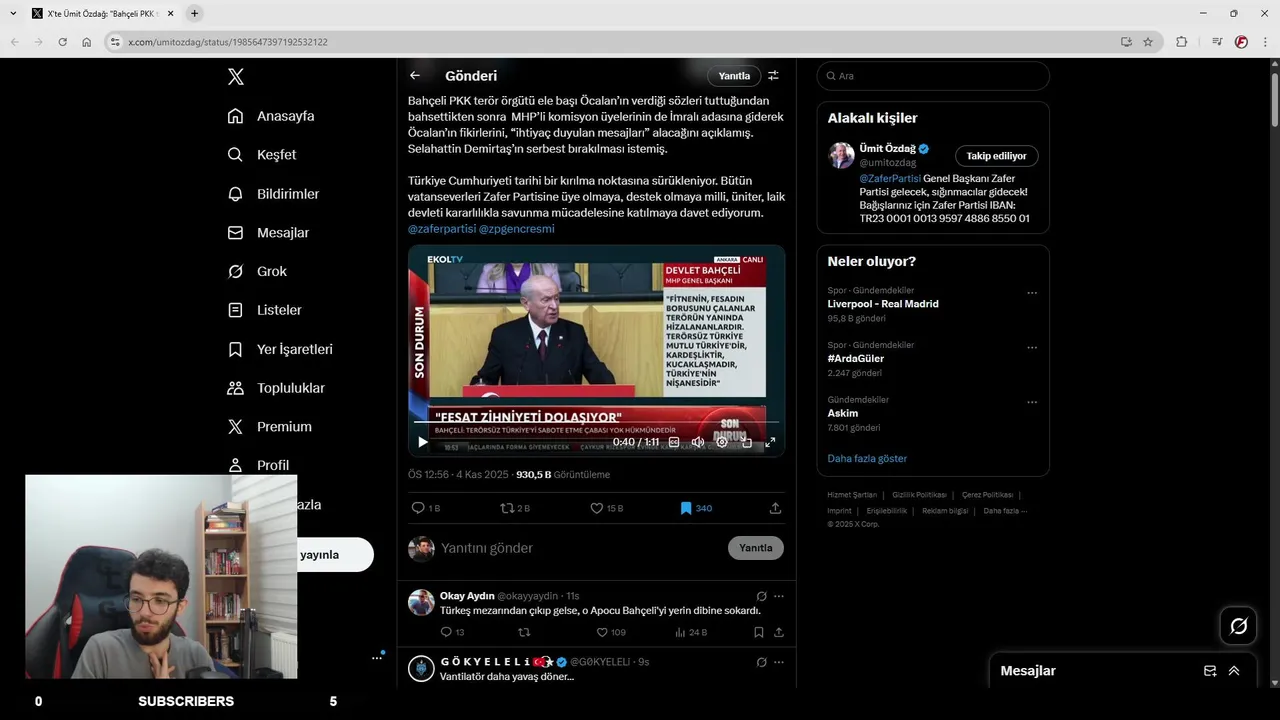Image resolution: width=1280 pixels, height=720 pixels.
Task: Click the Yanıtla button in the post header
Action: tap(734, 76)
